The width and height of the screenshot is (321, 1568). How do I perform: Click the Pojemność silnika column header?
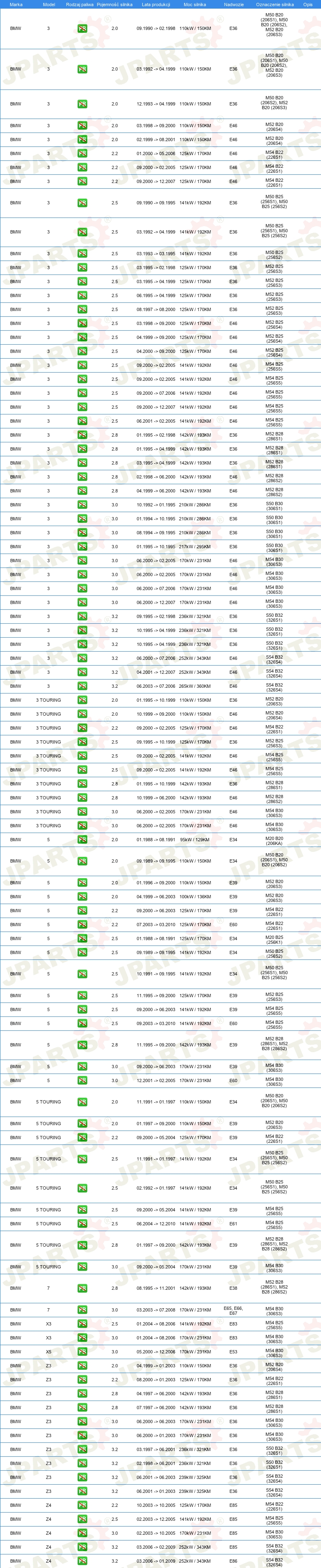coord(115,4)
